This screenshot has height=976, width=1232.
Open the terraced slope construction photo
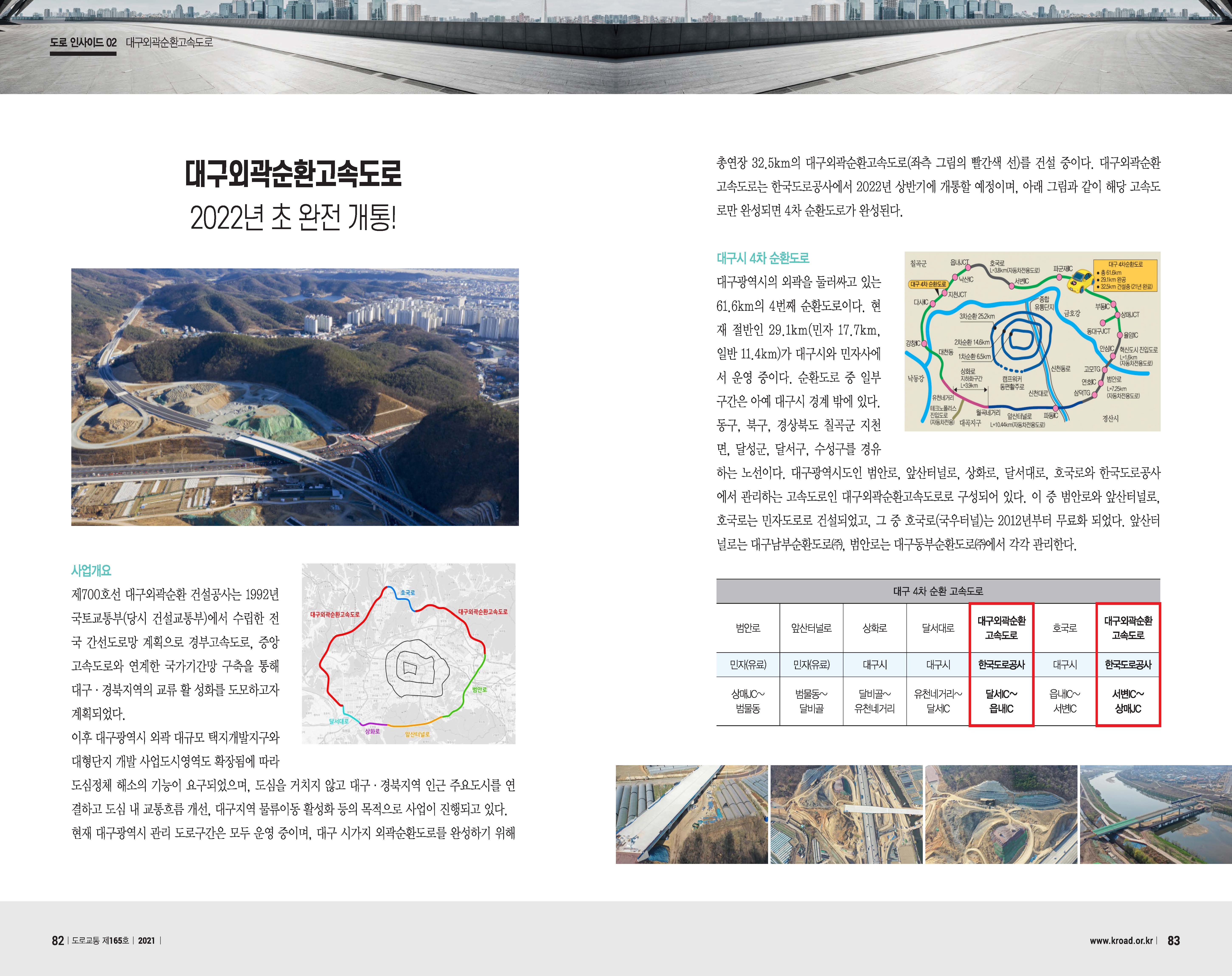[x=1001, y=814]
